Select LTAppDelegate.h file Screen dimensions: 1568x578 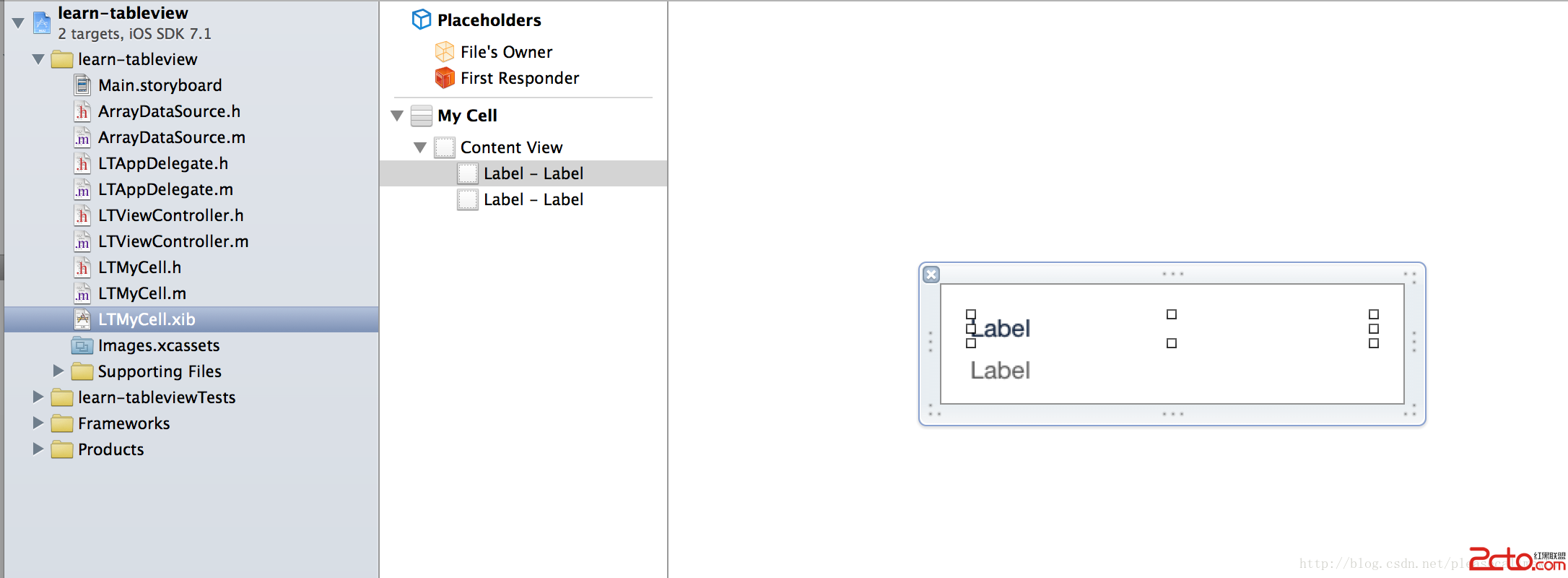coord(163,163)
